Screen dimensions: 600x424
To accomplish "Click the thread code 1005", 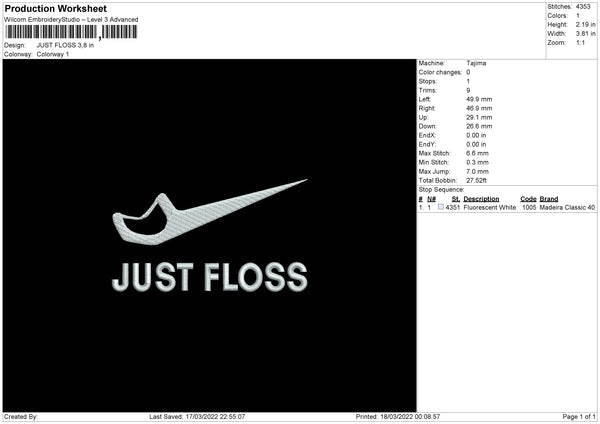I will (x=529, y=207).
